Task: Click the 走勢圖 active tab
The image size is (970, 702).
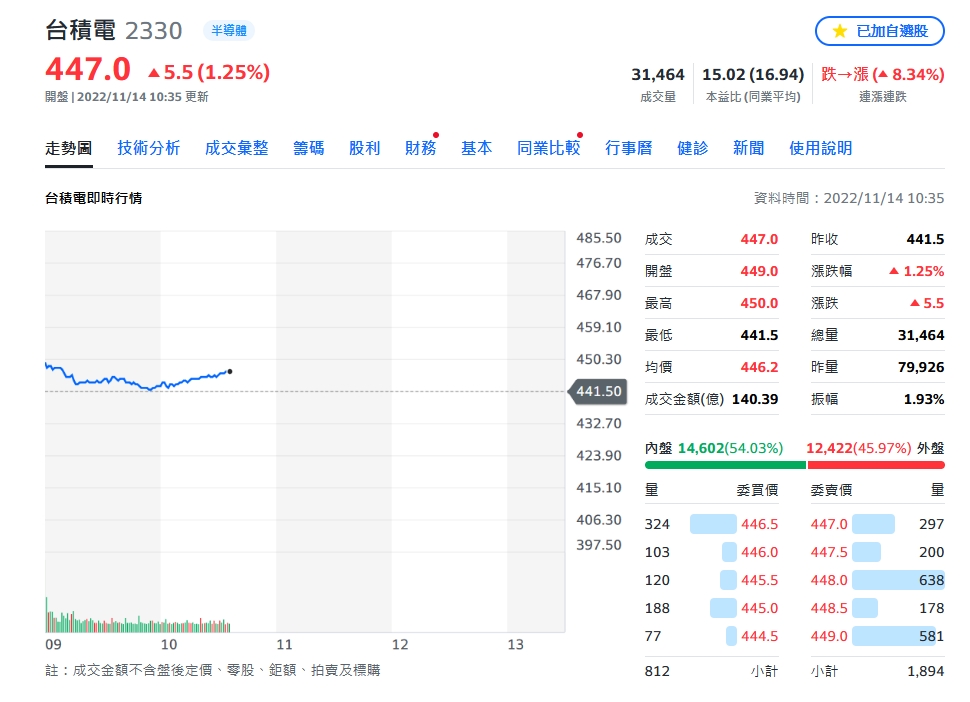Action: tap(69, 148)
